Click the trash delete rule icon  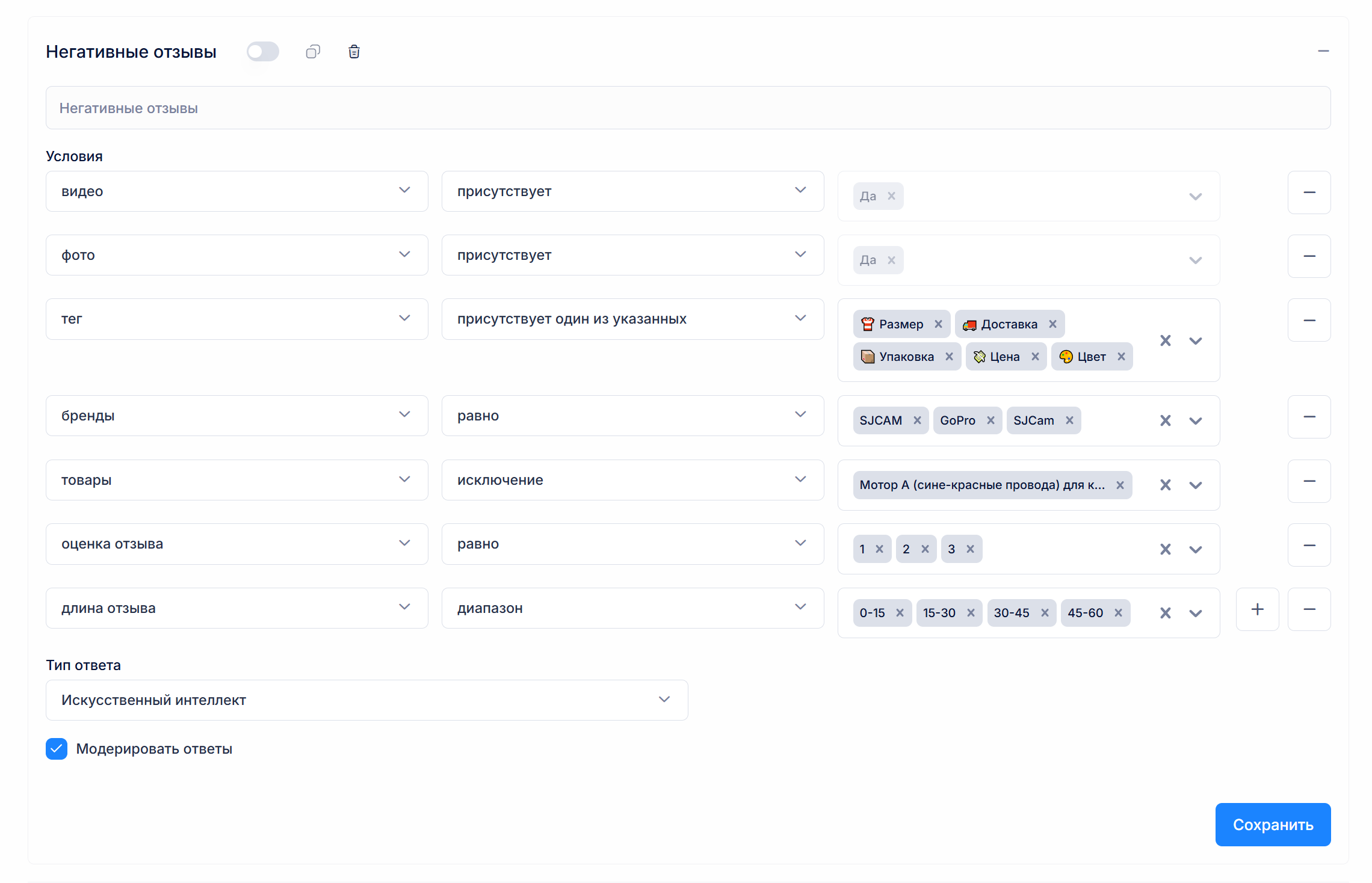[354, 52]
